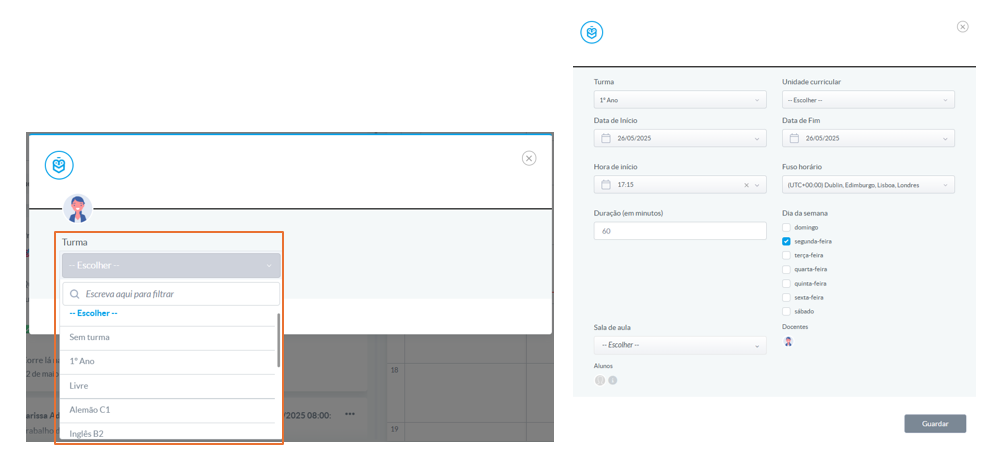Viewport: 992px width, 450px height.
Task: Click the 'Docentes' label
Action: 795,327
